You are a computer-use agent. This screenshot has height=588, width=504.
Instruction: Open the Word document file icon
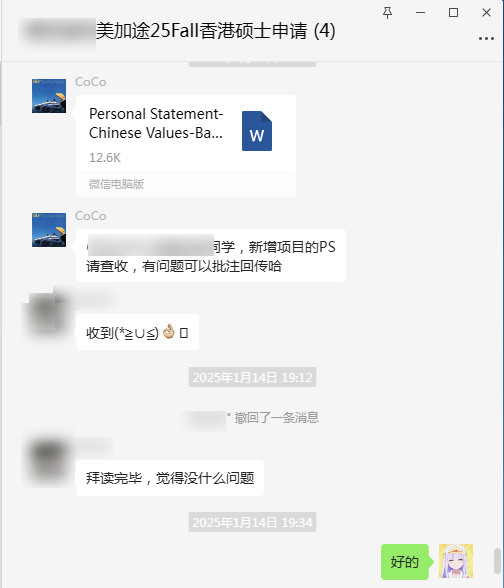point(257,131)
